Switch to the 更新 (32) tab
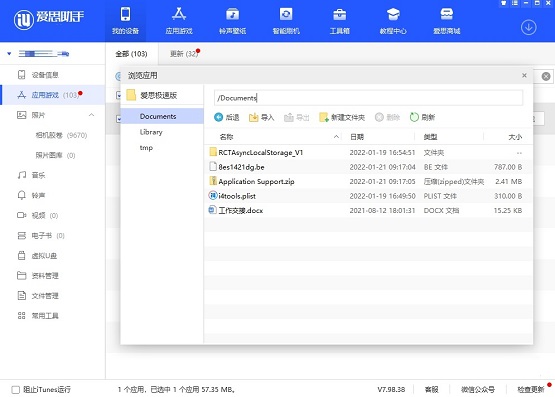555x397 pixels. 184,54
